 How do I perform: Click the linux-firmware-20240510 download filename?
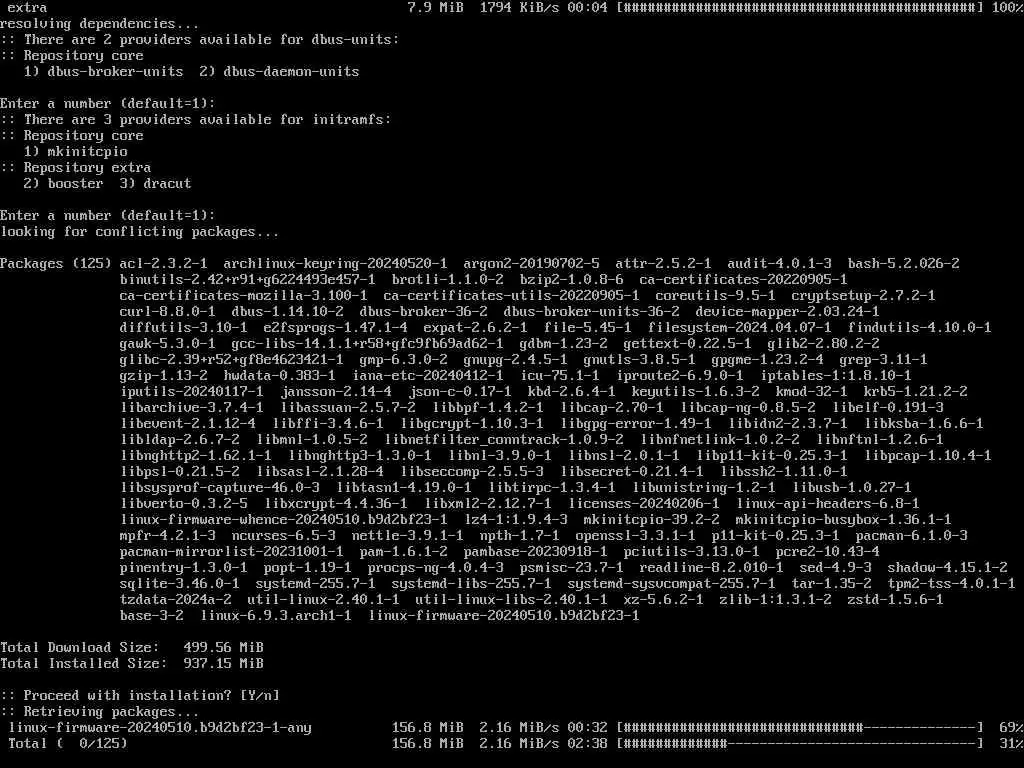pos(160,728)
